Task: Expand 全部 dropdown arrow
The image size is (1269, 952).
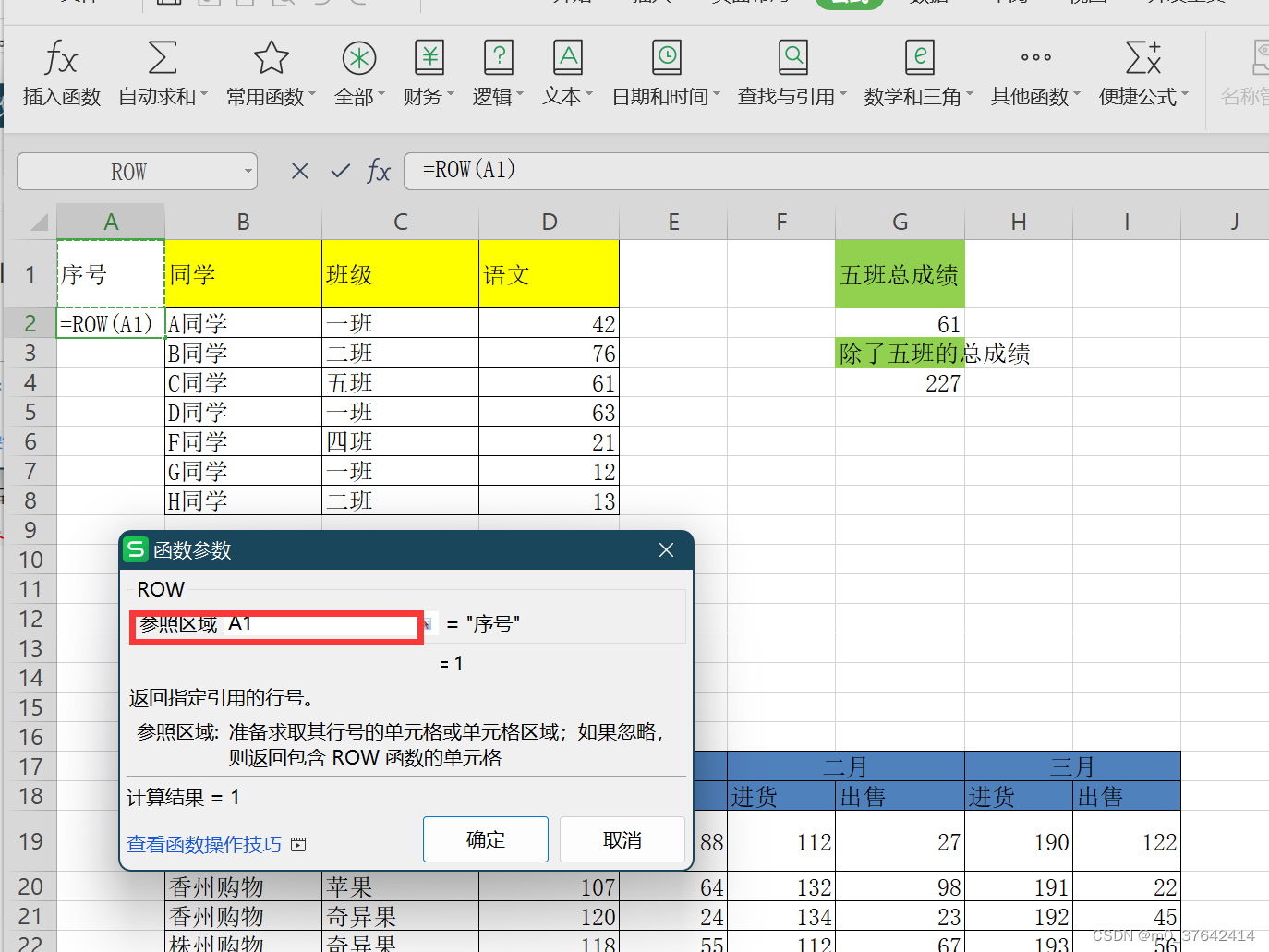Action: [381, 95]
